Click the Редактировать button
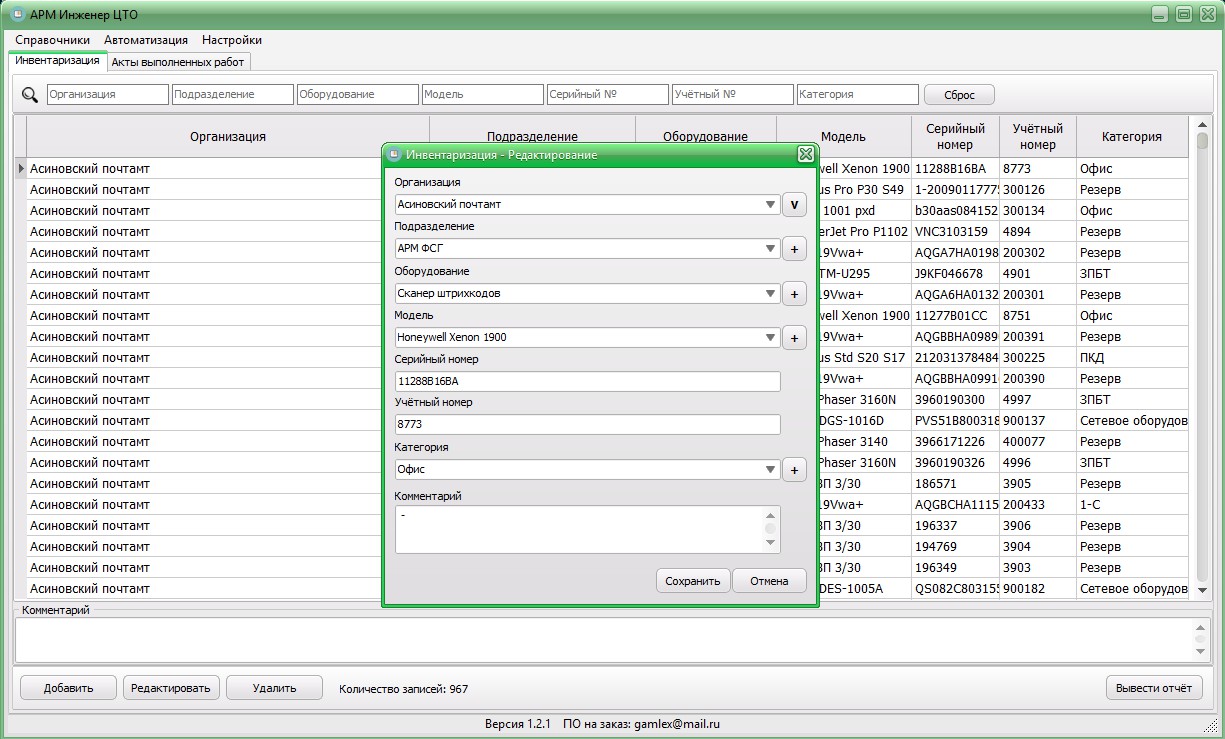This screenshot has width=1225, height=739. point(169,688)
